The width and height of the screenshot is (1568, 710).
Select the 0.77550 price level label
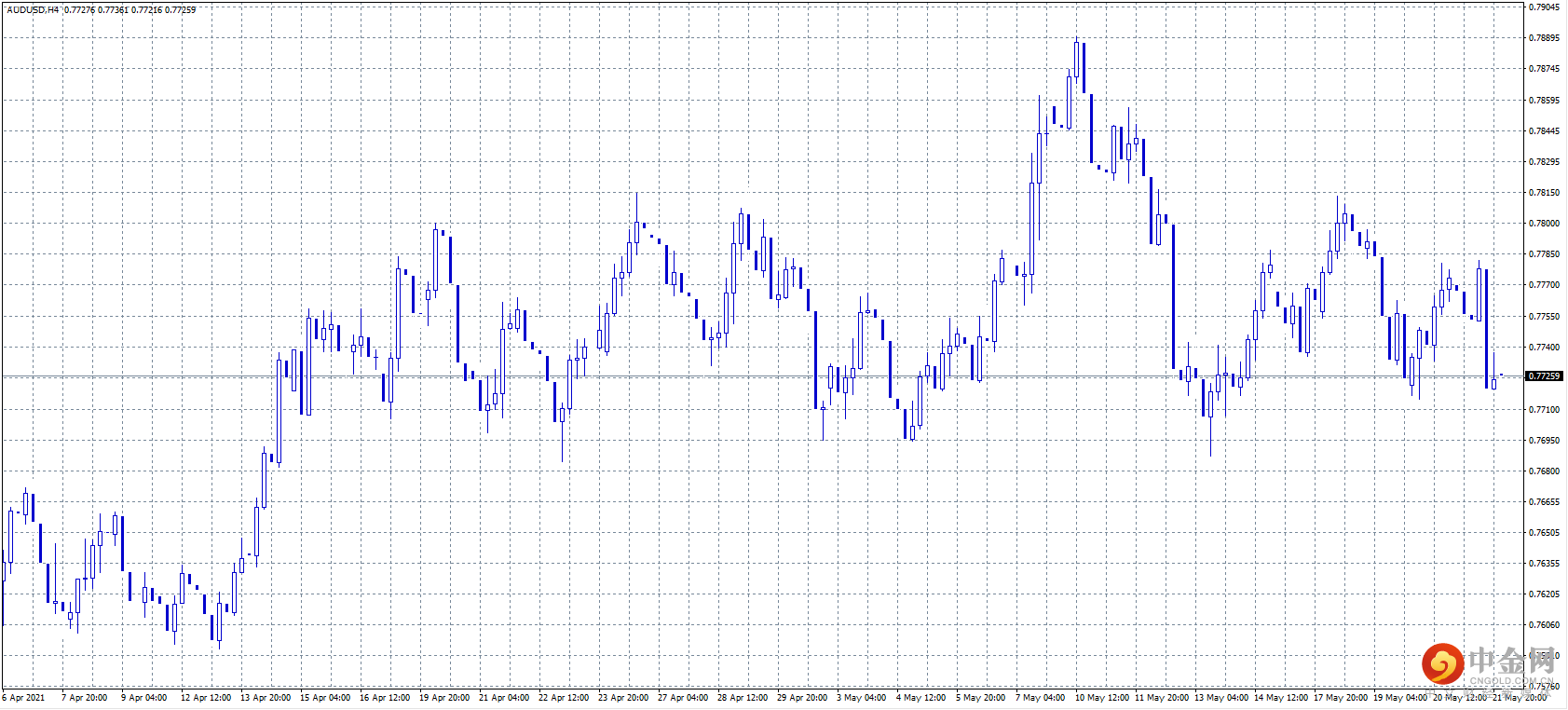click(x=1544, y=317)
